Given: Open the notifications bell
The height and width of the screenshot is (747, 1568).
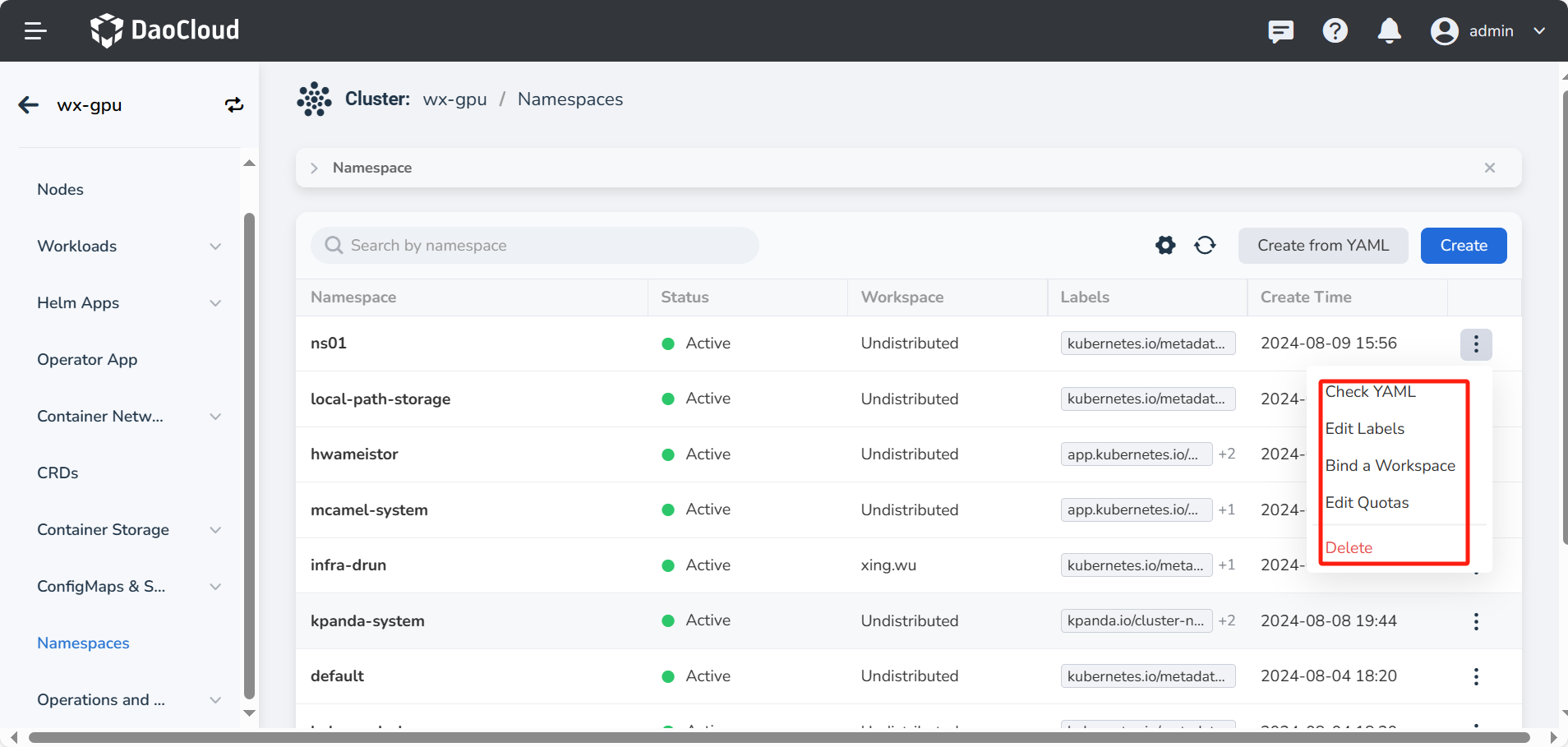Looking at the screenshot, I should (1389, 31).
